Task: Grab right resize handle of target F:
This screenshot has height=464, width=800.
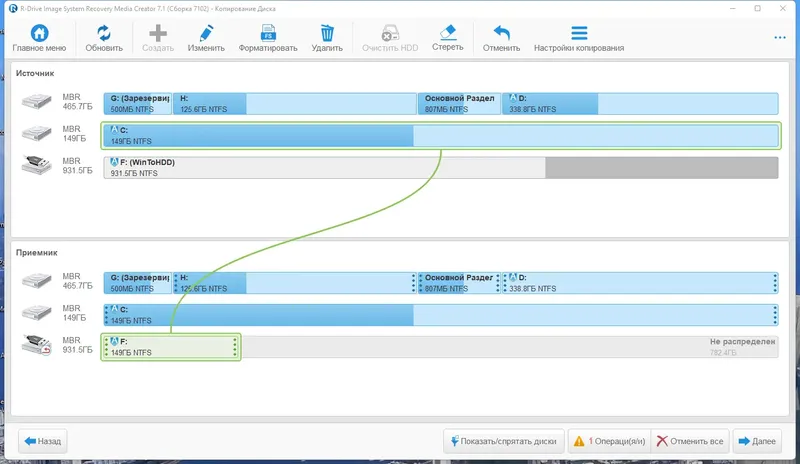Action: coord(235,347)
